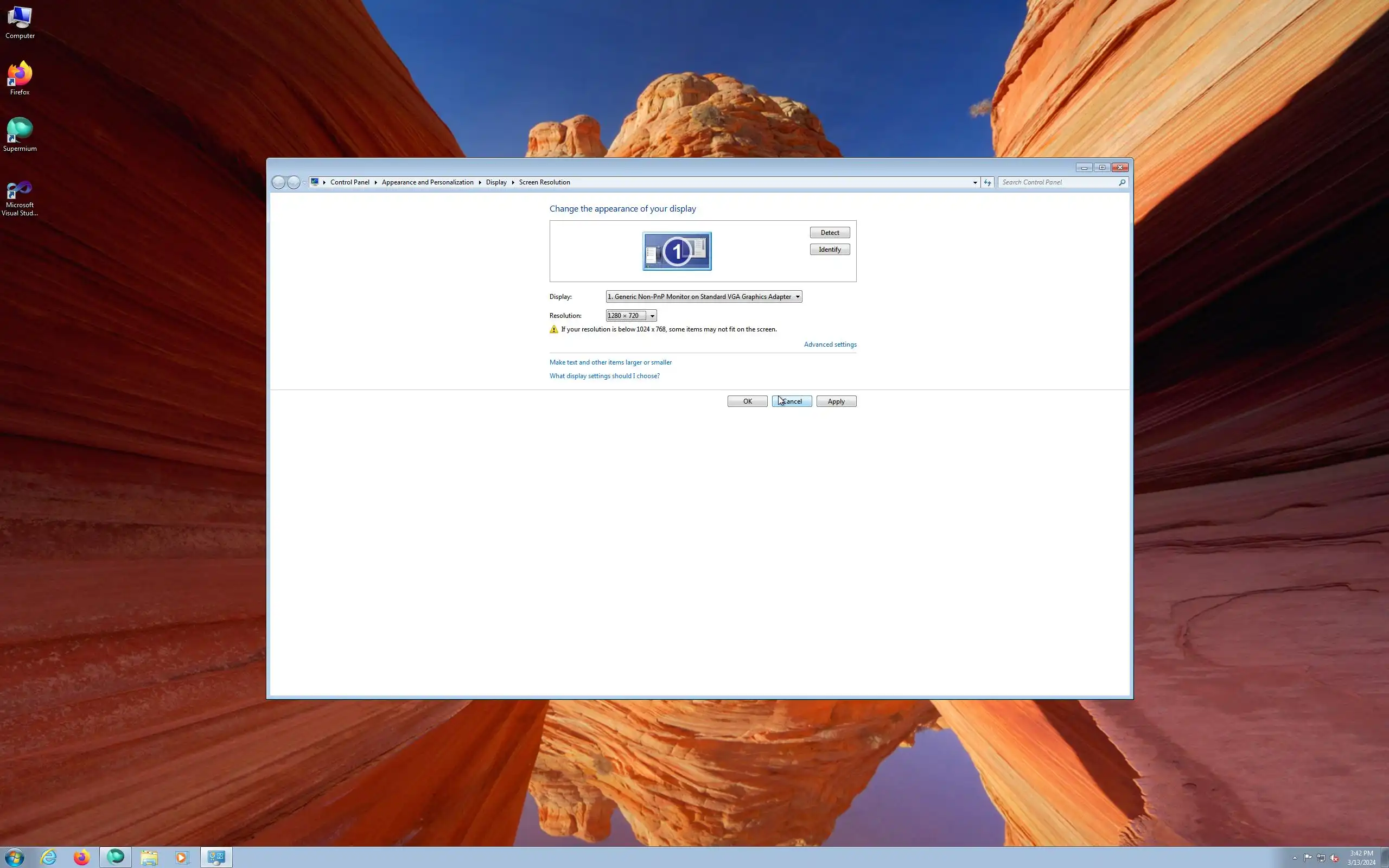
Task: Open Advanced settings link
Action: pos(830,344)
